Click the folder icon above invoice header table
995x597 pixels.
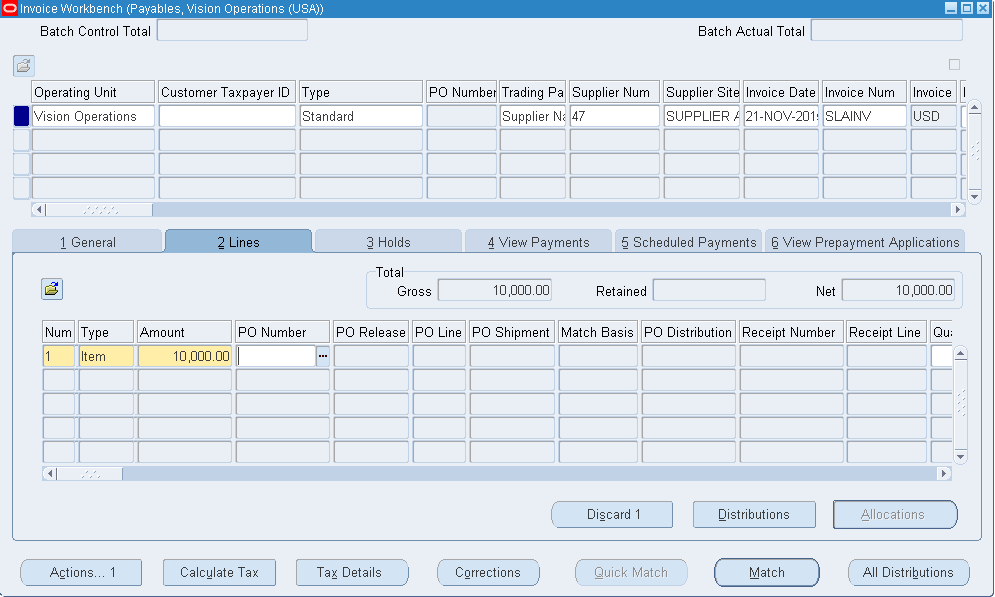(23, 66)
